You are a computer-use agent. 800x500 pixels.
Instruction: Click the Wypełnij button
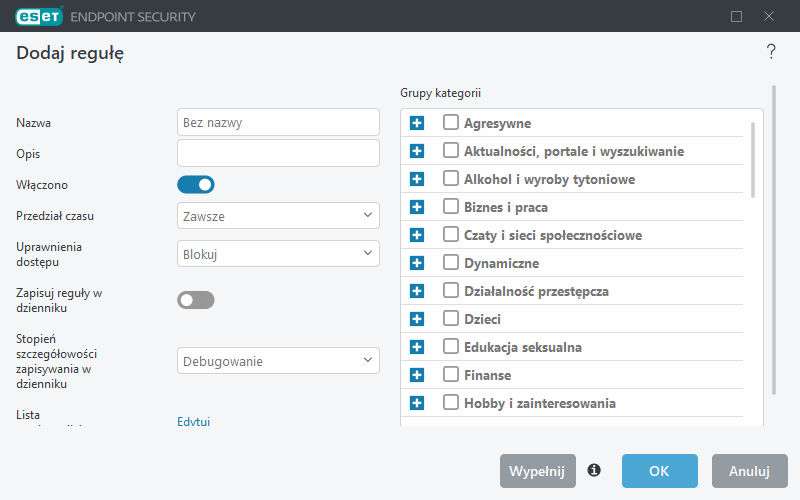coord(538,471)
